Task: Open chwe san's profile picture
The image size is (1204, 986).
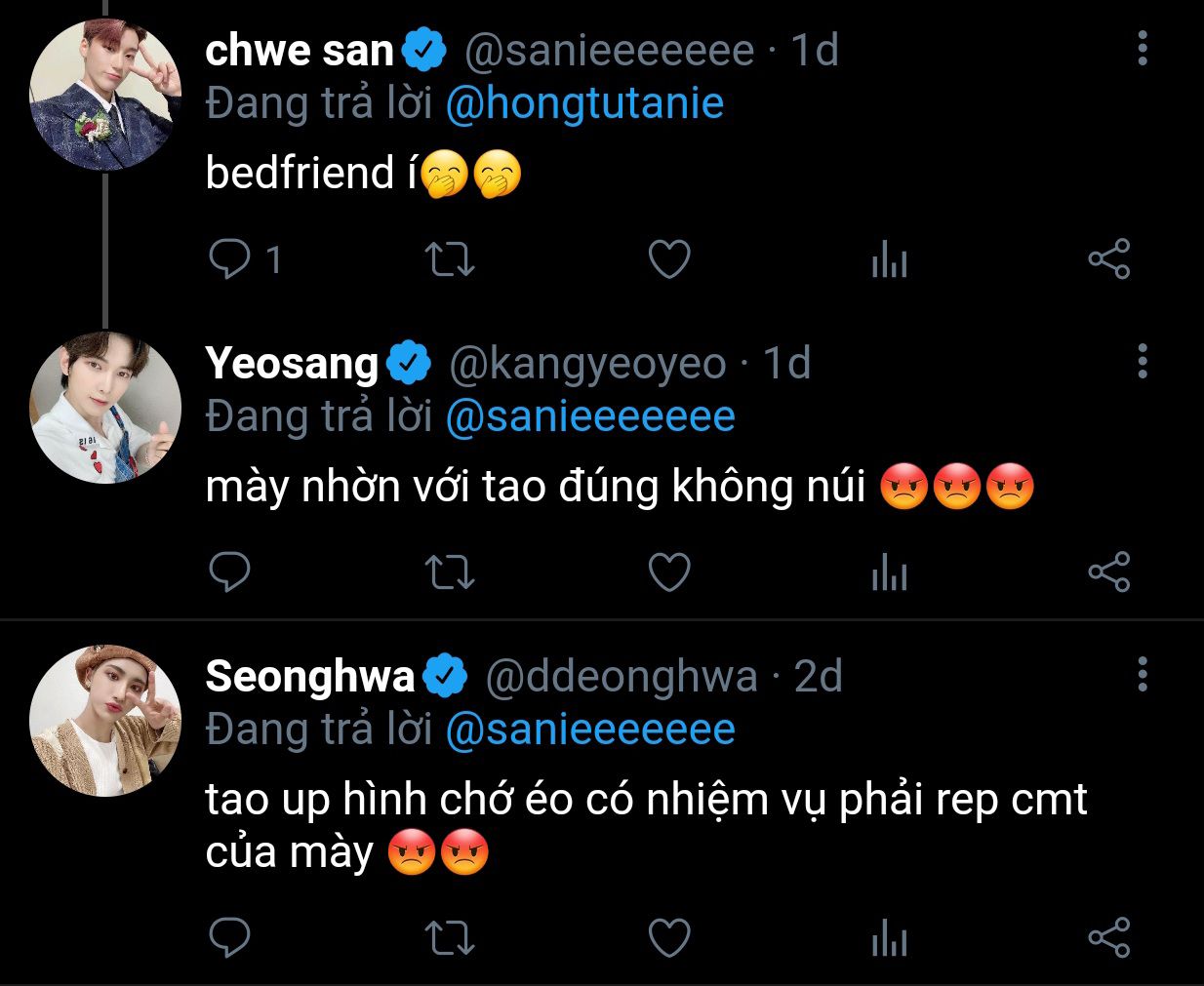Action: [105, 95]
